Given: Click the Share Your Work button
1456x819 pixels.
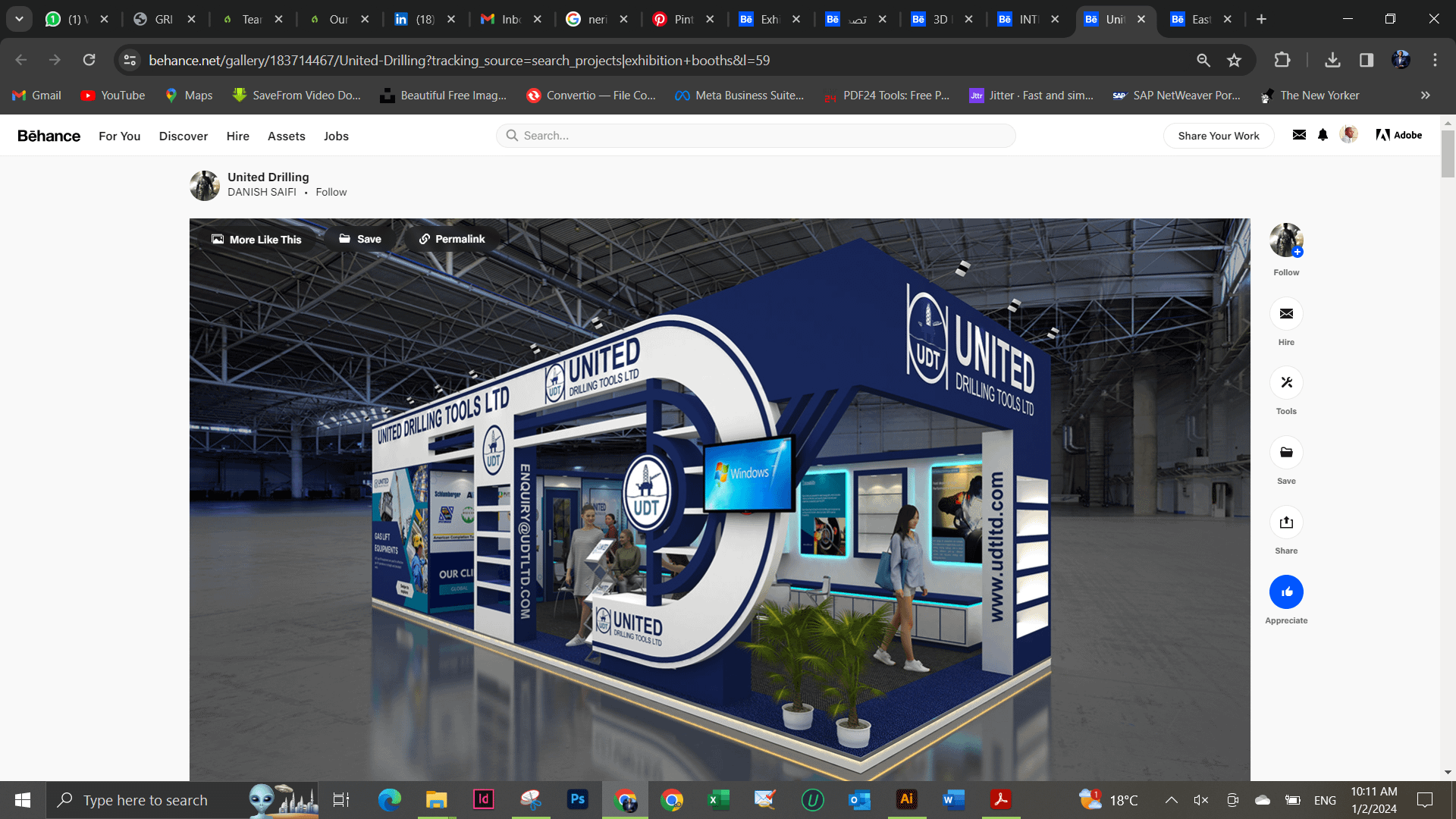Looking at the screenshot, I should coord(1219,136).
